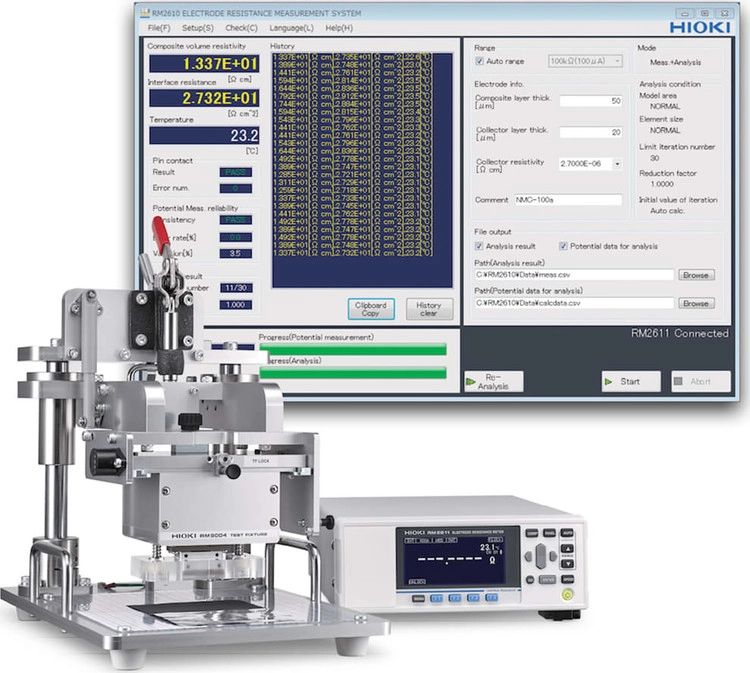
Task: Open the 100kΩ(100µA) range dropdown
Action: coord(585,61)
